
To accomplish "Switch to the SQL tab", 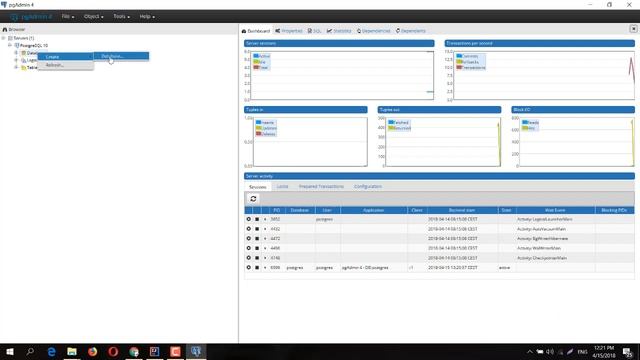I will pyautogui.click(x=315, y=31).
